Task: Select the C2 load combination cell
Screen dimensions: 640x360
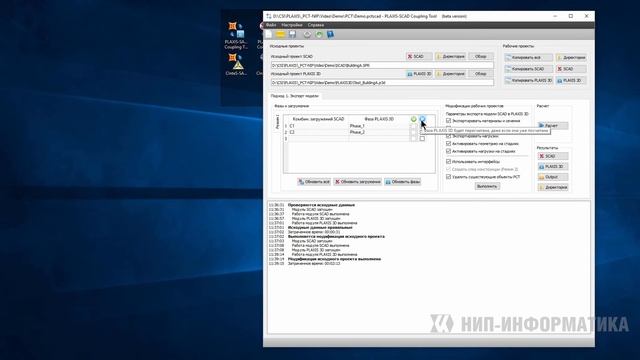Action: (318, 132)
